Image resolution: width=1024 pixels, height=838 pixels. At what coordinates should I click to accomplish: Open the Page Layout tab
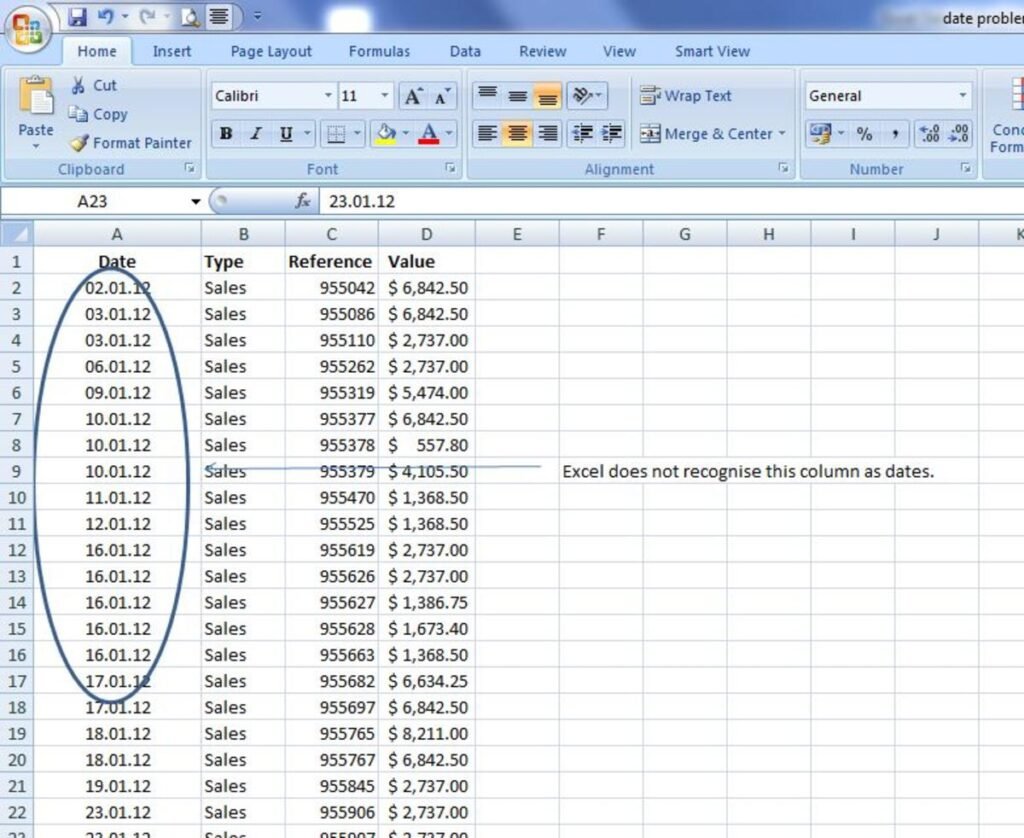[271, 51]
